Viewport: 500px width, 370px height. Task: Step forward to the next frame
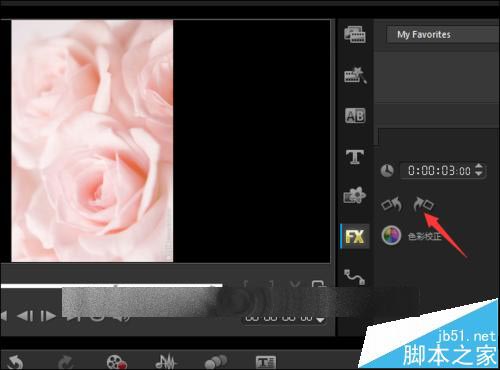48,316
